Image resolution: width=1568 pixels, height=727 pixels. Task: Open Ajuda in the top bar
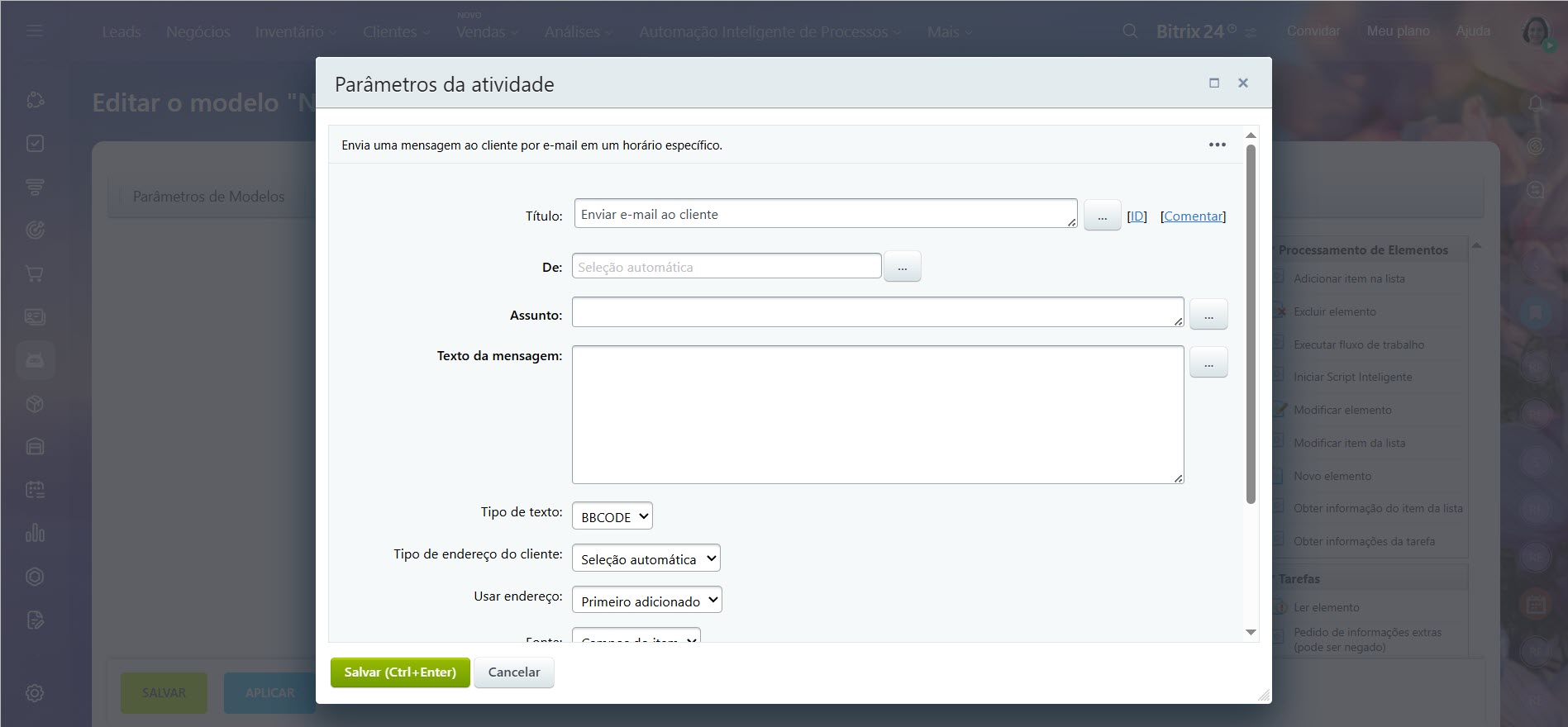point(1473,31)
